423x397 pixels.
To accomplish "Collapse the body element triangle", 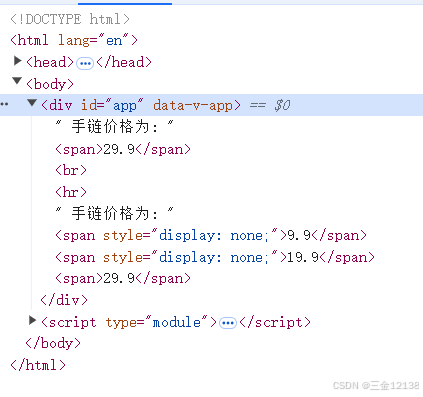I will pos(17,81).
